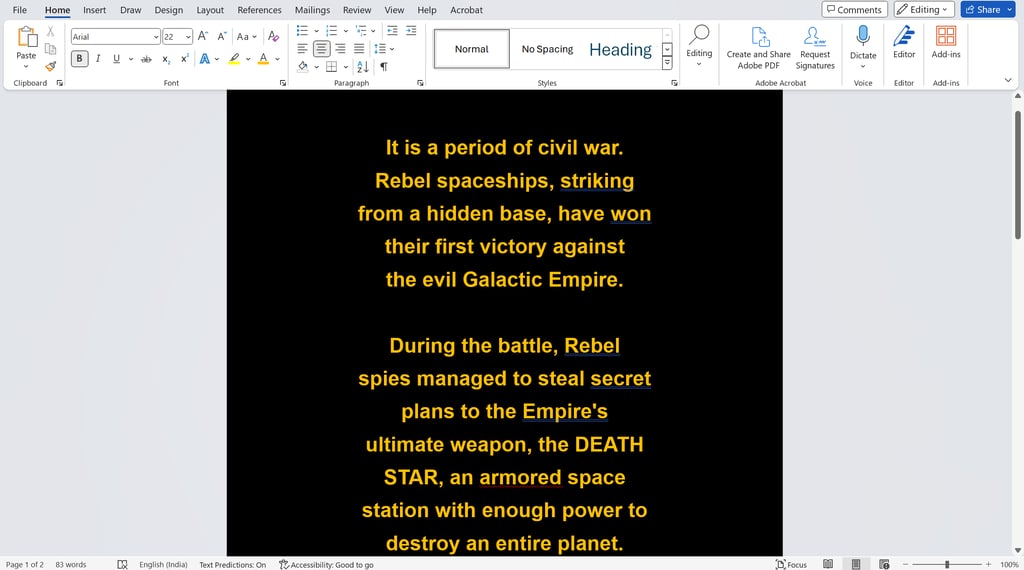Toggle Italic formatting
1024x570 pixels.
98,59
